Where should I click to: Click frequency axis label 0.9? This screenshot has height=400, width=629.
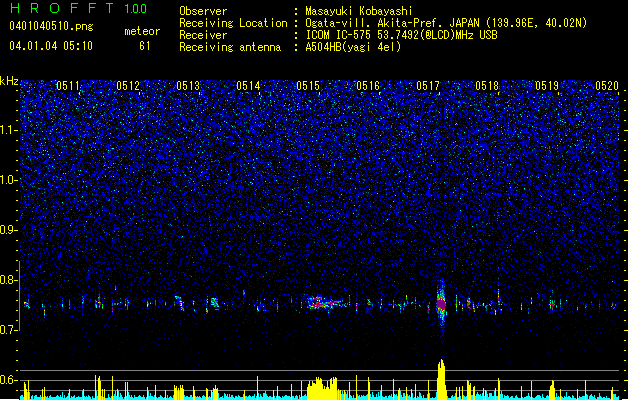(x=9, y=230)
